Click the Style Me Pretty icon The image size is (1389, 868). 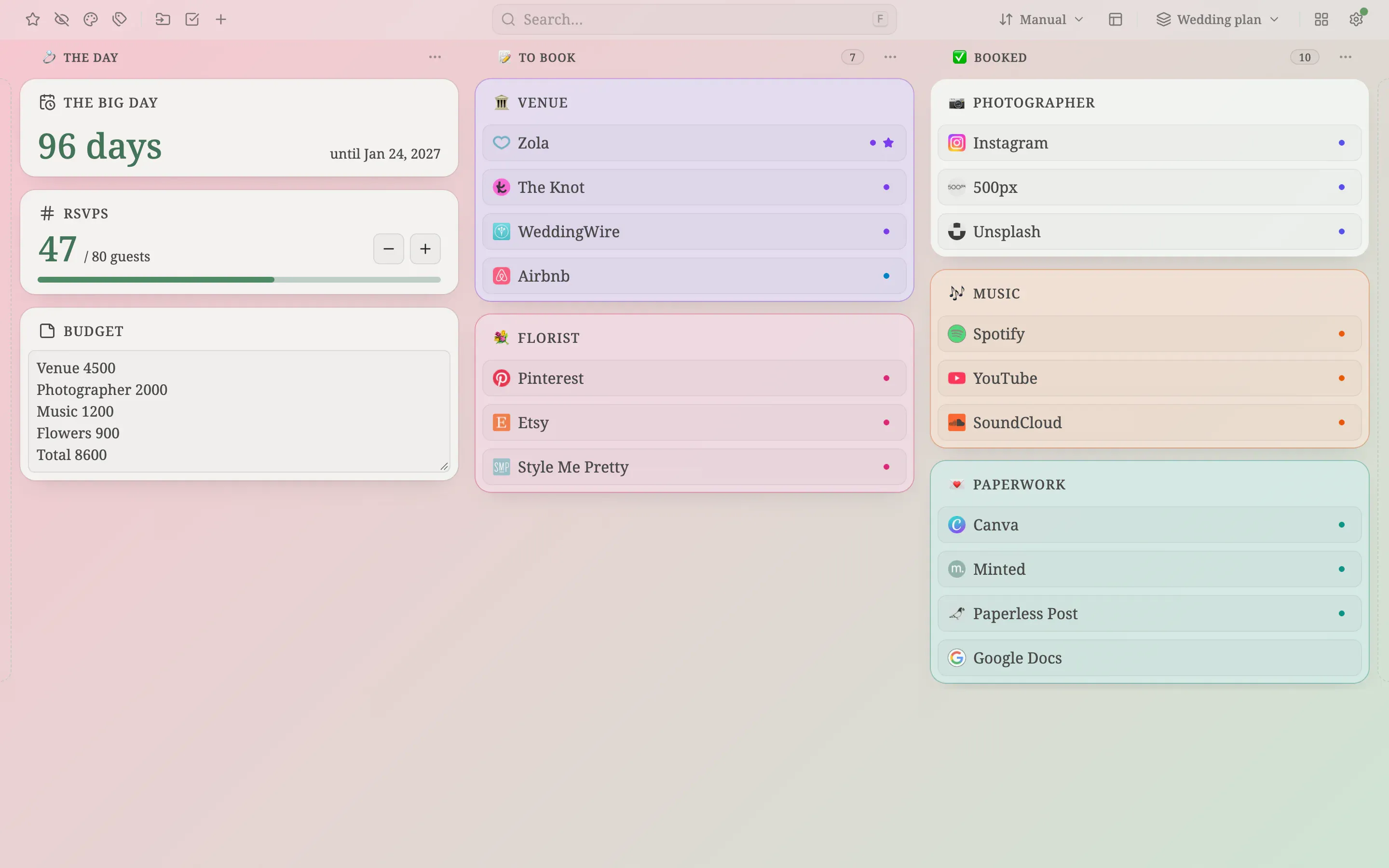[502, 467]
